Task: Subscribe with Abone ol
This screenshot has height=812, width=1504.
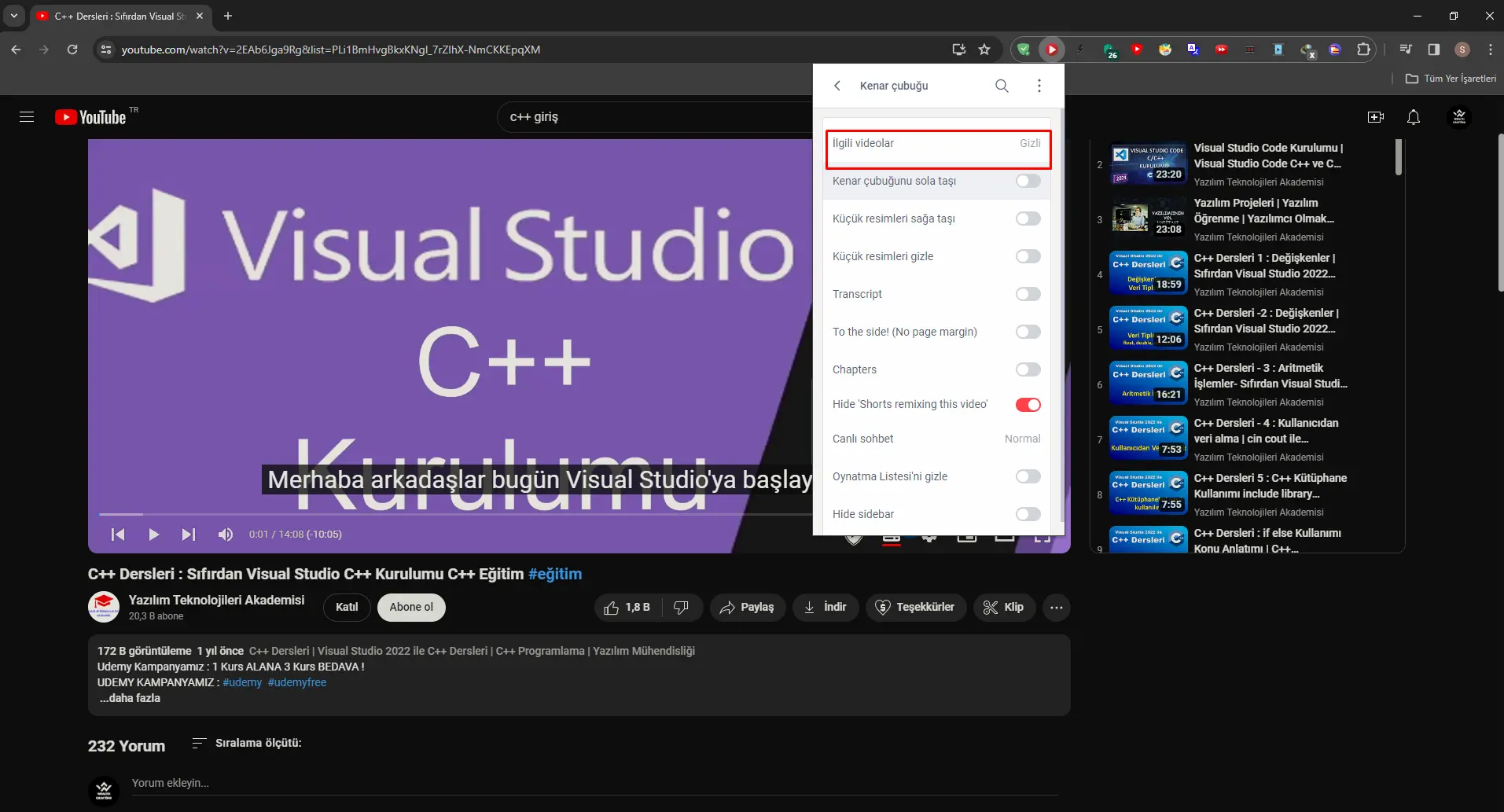Action: click(411, 608)
